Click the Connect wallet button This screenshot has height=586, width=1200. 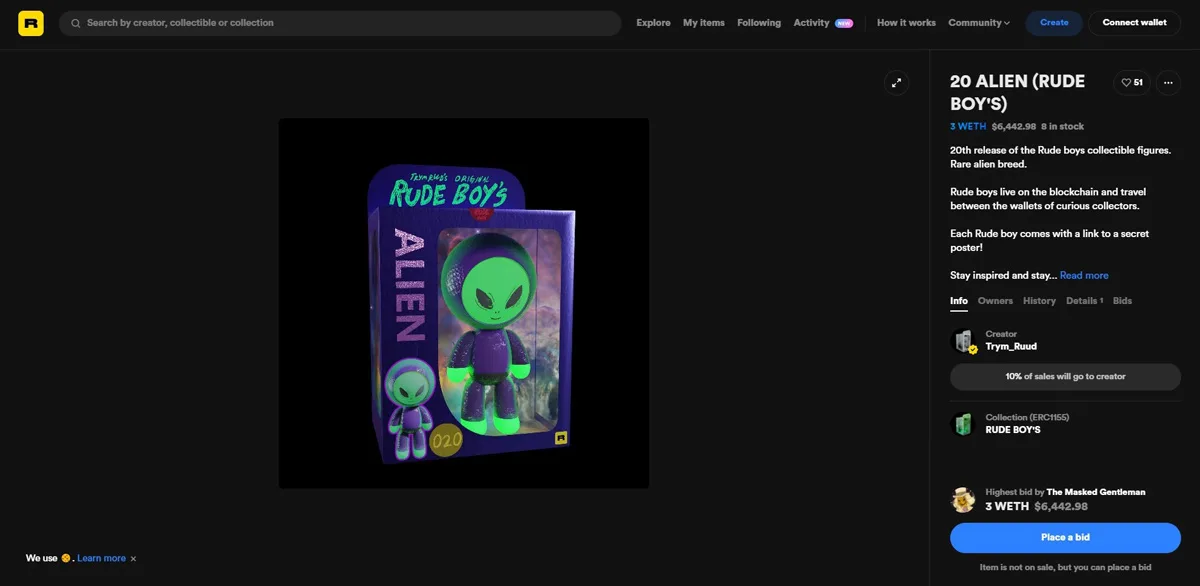(x=1134, y=23)
